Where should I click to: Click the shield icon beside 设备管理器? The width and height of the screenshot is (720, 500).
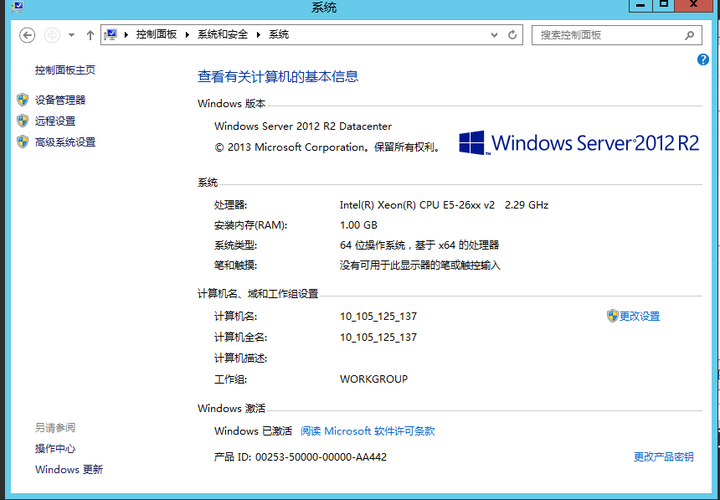click(23, 100)
